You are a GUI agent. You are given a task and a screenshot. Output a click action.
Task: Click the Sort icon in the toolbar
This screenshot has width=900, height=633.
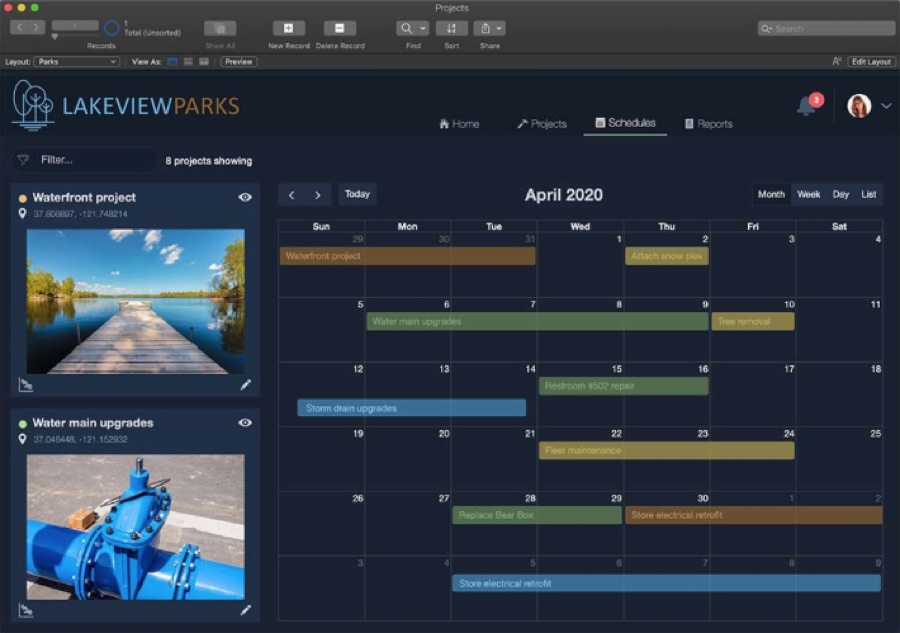pyautogui.click(x=451, y=29)
